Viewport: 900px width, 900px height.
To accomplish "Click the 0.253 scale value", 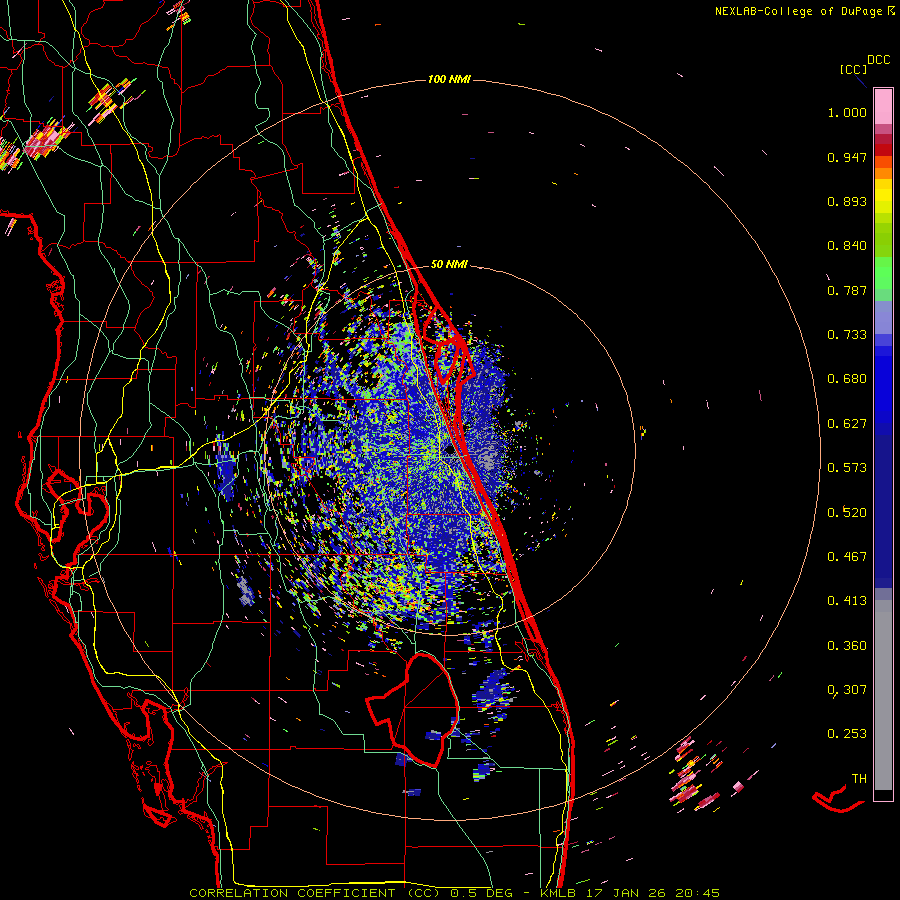I will pyautogui.click(x=847, y=734).
